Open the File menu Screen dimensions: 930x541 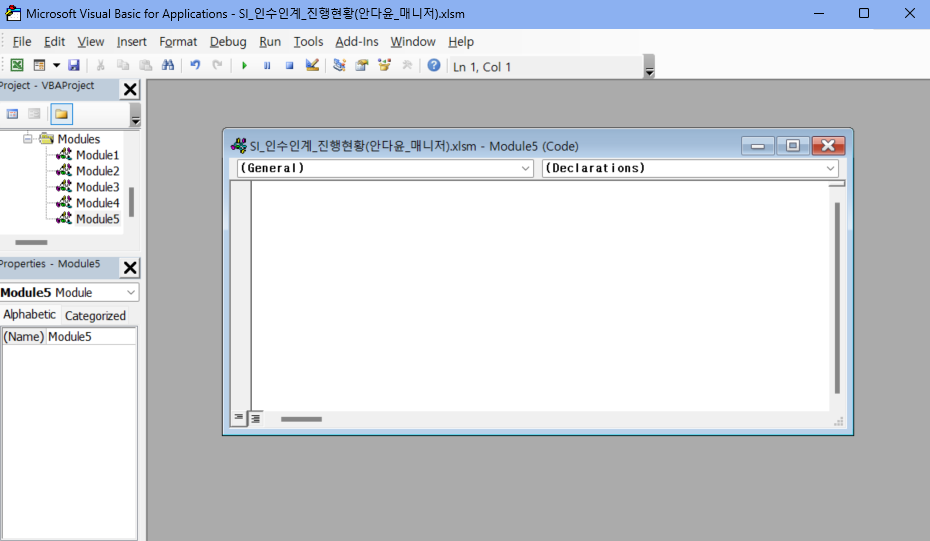coord(22,42)
